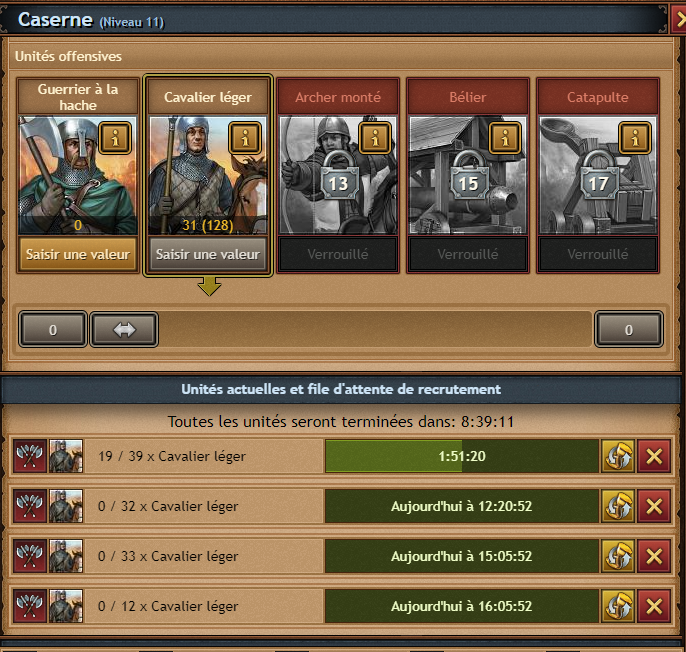
Task: Select the Guerrier à la hache portrait
Action: point(78,175)
